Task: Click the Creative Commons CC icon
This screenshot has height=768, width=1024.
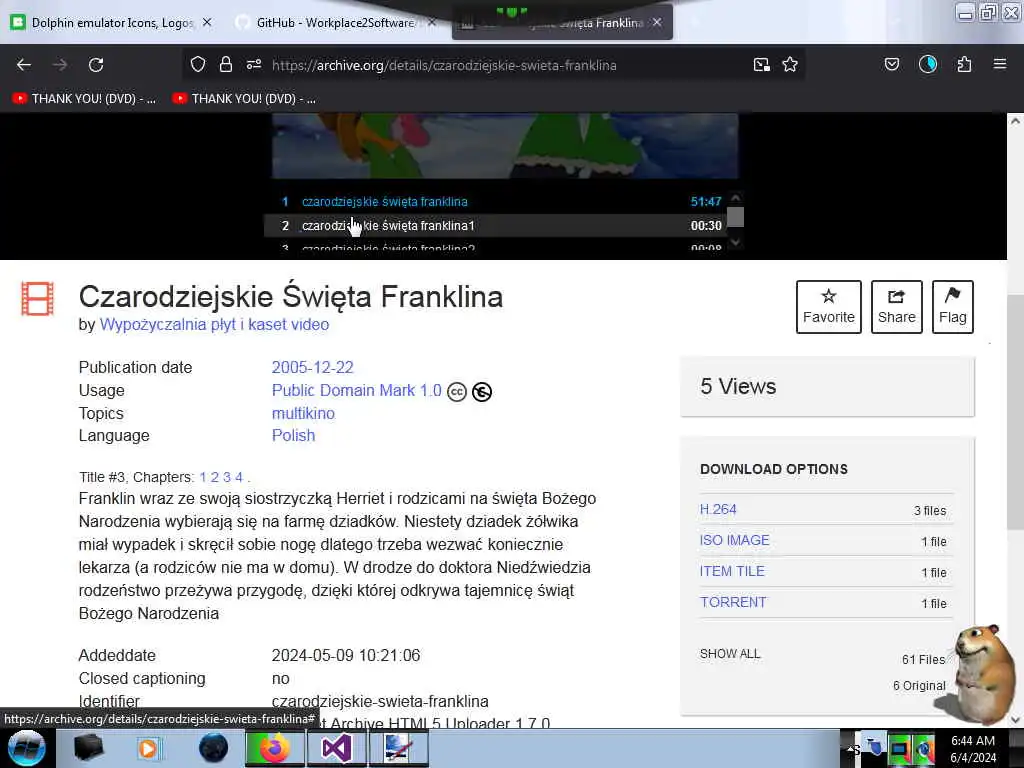Action: click(457, 392)
